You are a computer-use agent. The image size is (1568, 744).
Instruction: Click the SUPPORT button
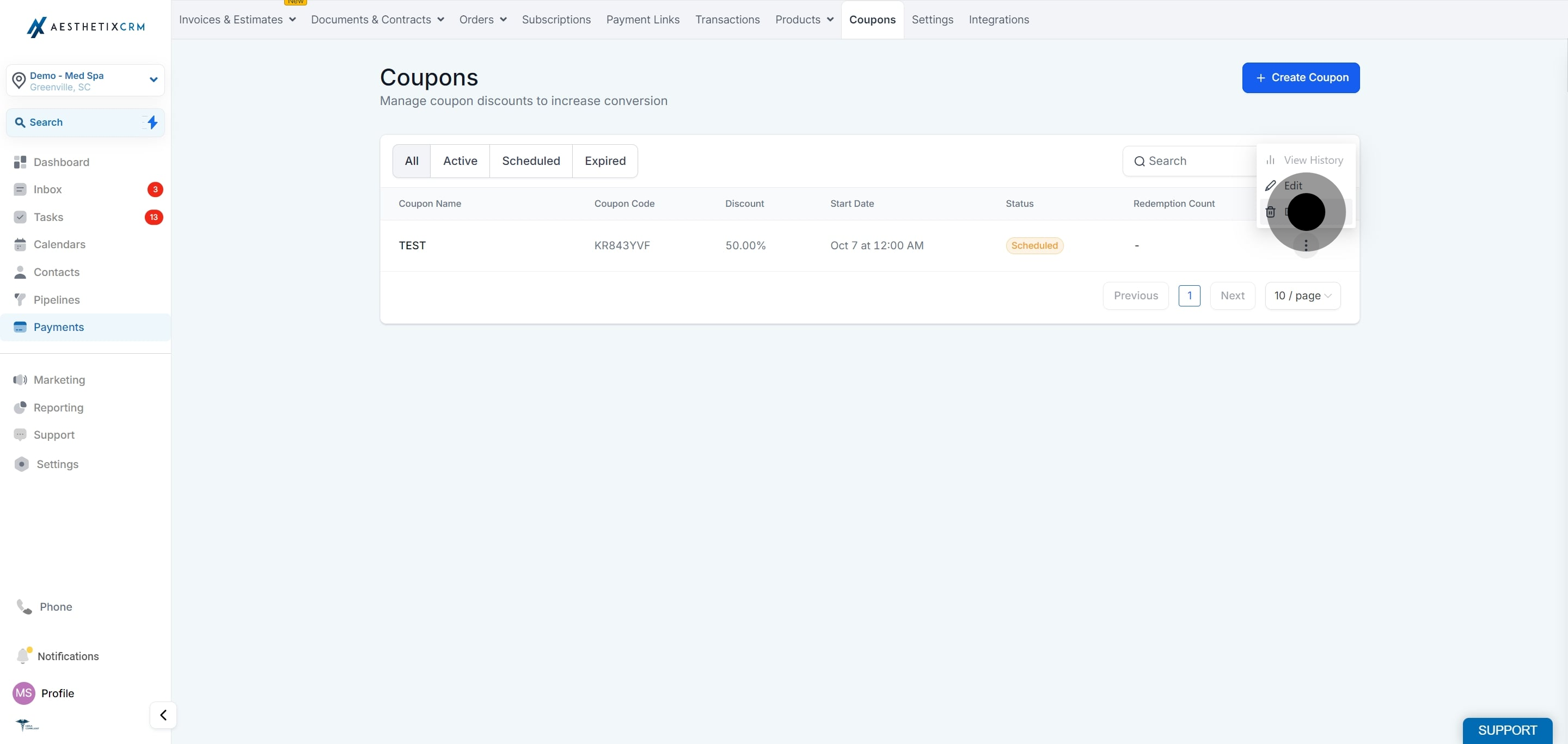coord(1507,730)
